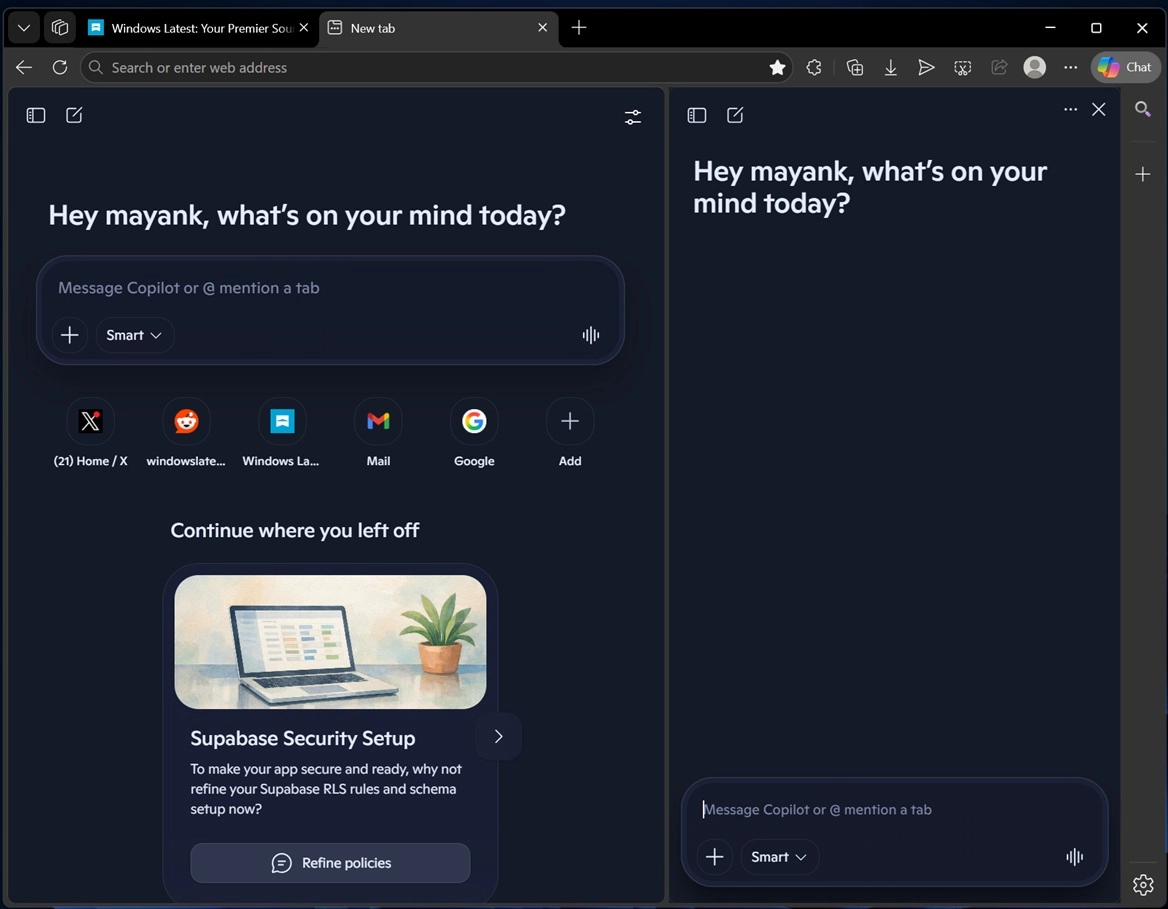Open the (21) Home / X shortcut

pyautogui.click(x=90, y=434)
